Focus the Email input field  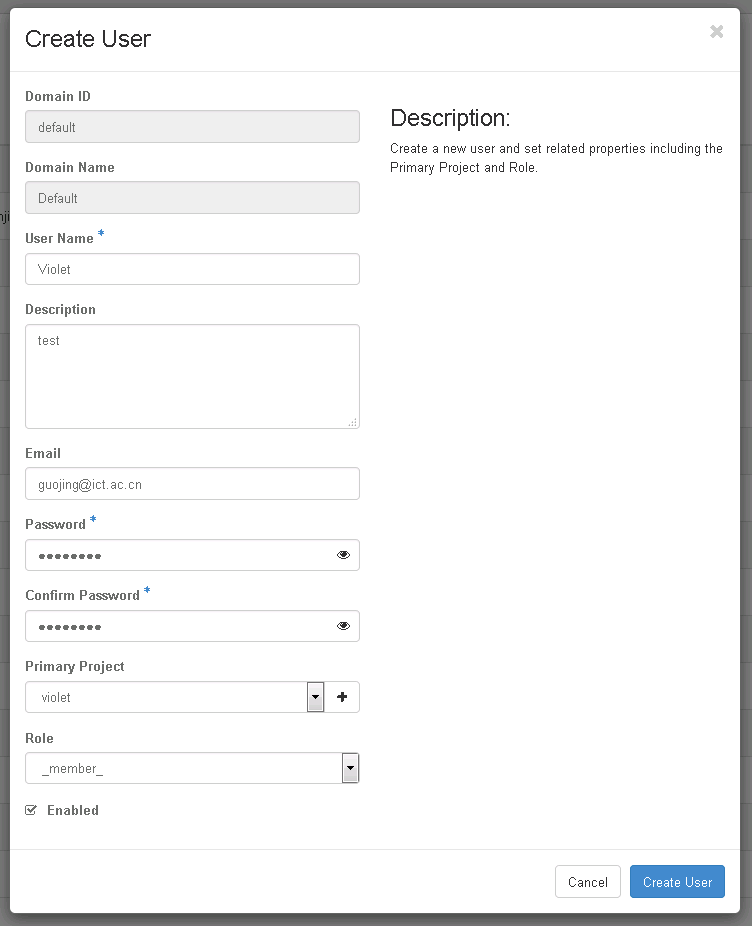193,484
